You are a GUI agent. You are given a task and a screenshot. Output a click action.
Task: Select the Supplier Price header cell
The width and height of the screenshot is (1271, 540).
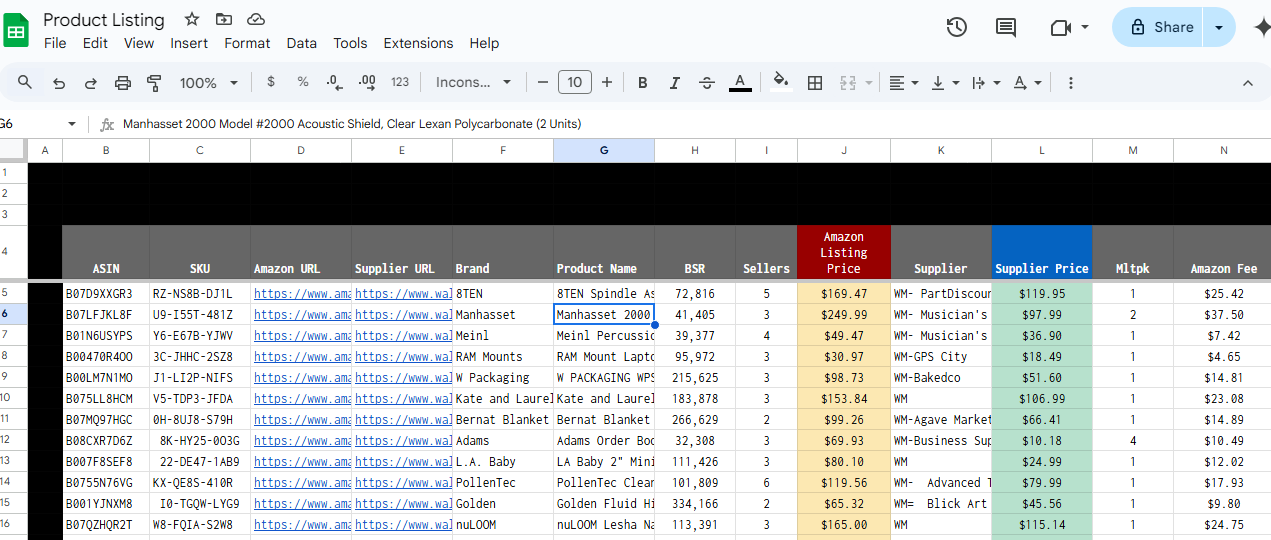tap(1042, 253)
